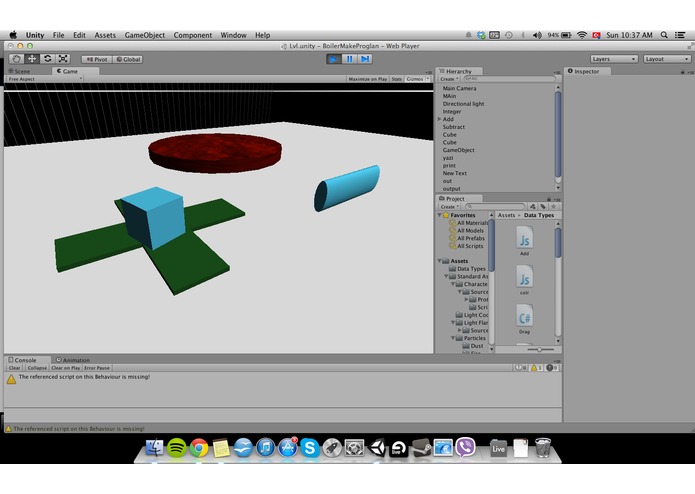Collapse the Assets folder tree
Screen dimensions: 695x494
(440, 261)
